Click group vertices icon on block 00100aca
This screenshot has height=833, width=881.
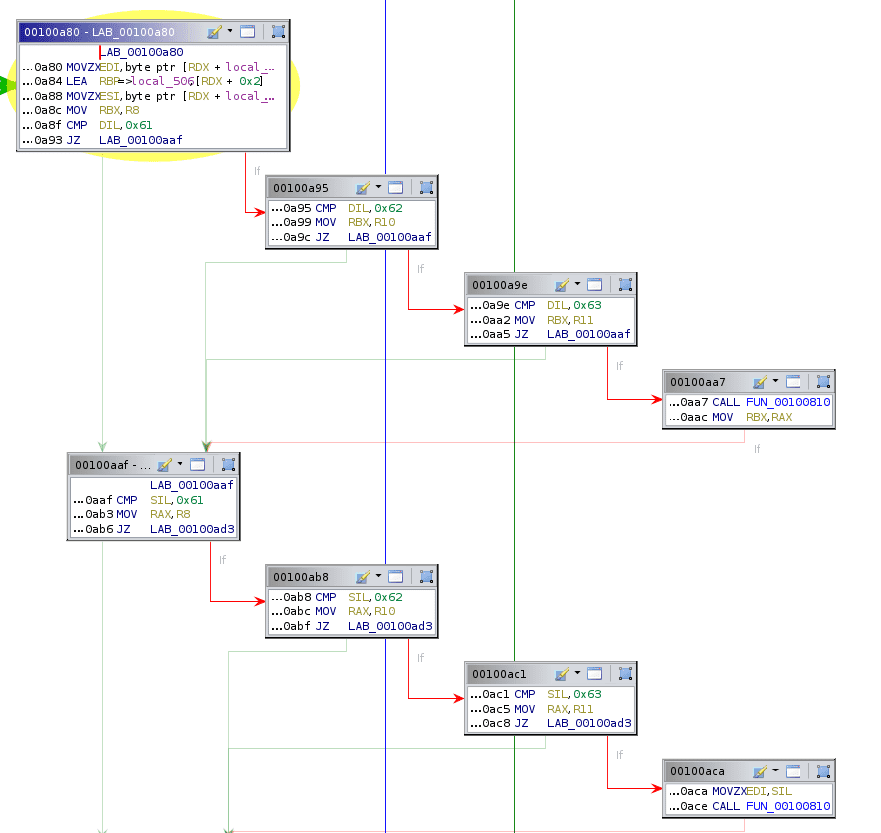coord(823,771)
